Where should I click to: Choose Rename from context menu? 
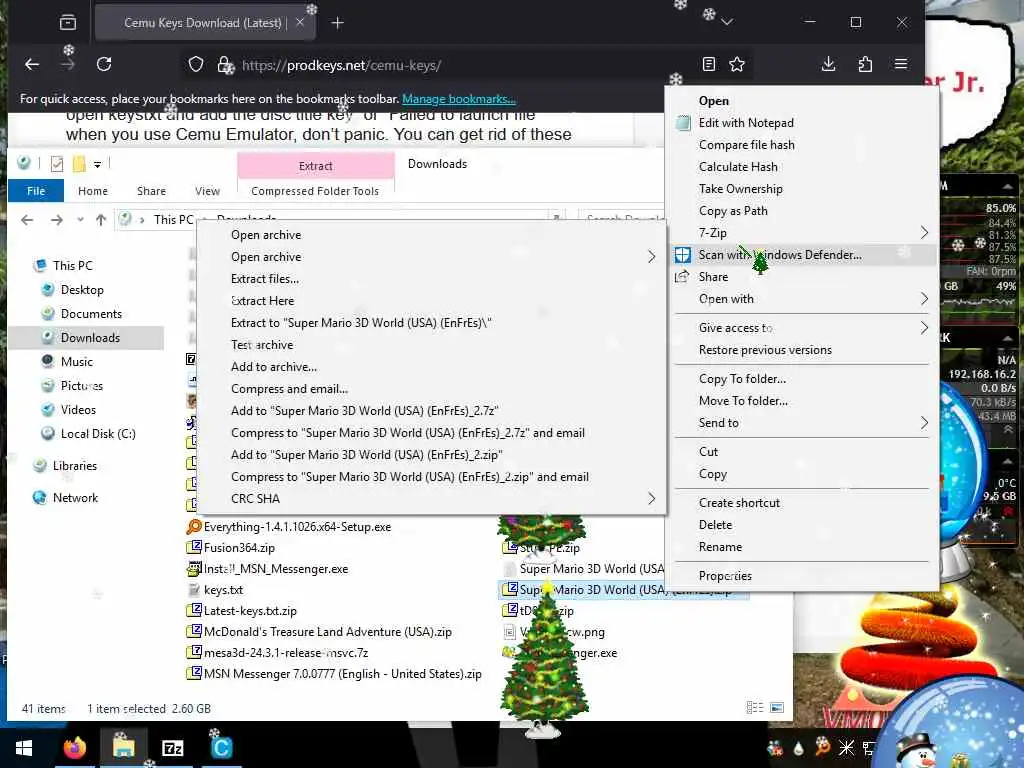803,547
